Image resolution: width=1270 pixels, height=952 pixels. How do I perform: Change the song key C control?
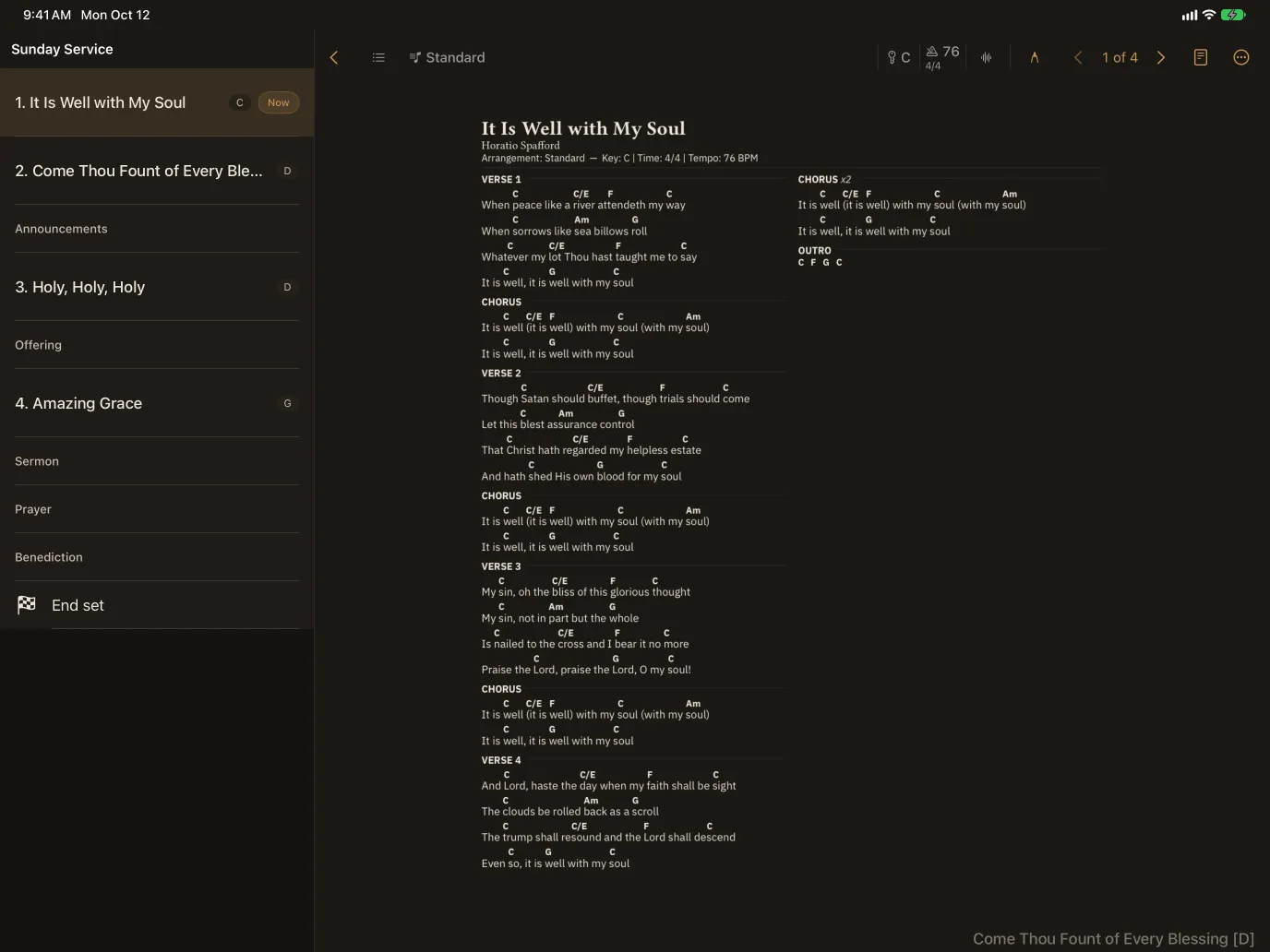[899, 57]
